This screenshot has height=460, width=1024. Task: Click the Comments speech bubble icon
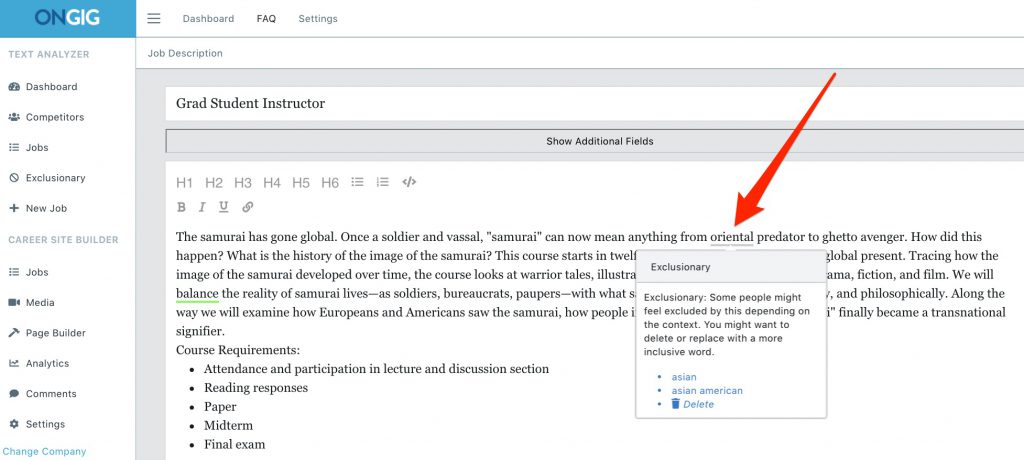[14, 393]
